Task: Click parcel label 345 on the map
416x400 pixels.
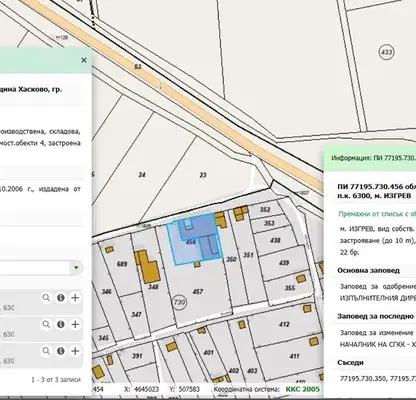Action: coord(104,338)
